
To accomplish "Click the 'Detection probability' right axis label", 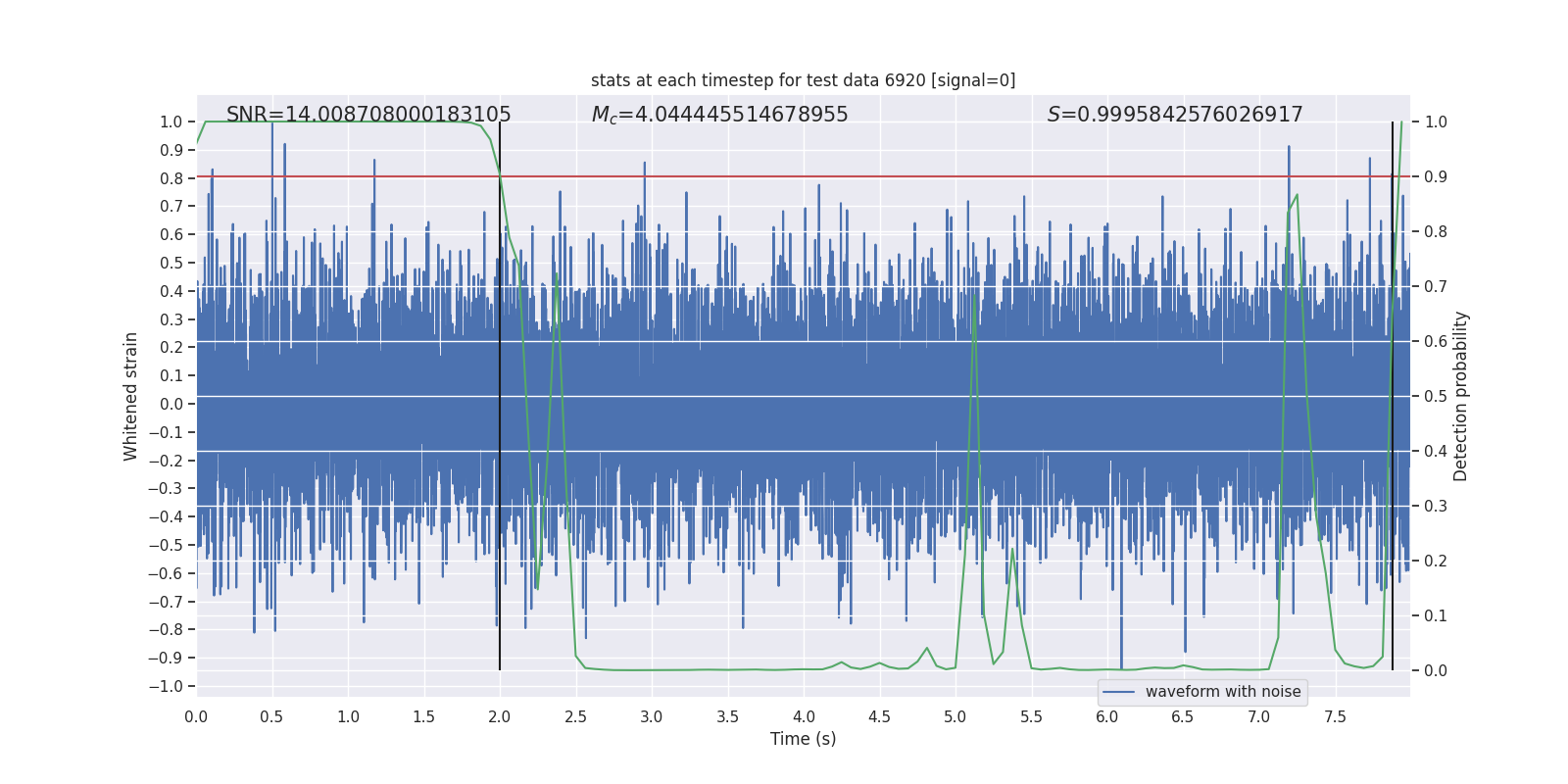I will pyautogui.click(x=1461, y=396).
